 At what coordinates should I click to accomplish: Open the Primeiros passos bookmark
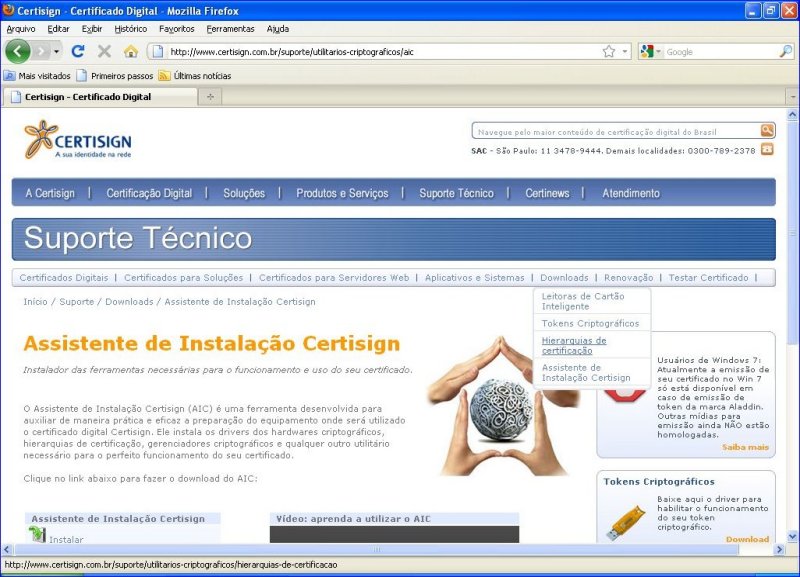coord(115,76)
